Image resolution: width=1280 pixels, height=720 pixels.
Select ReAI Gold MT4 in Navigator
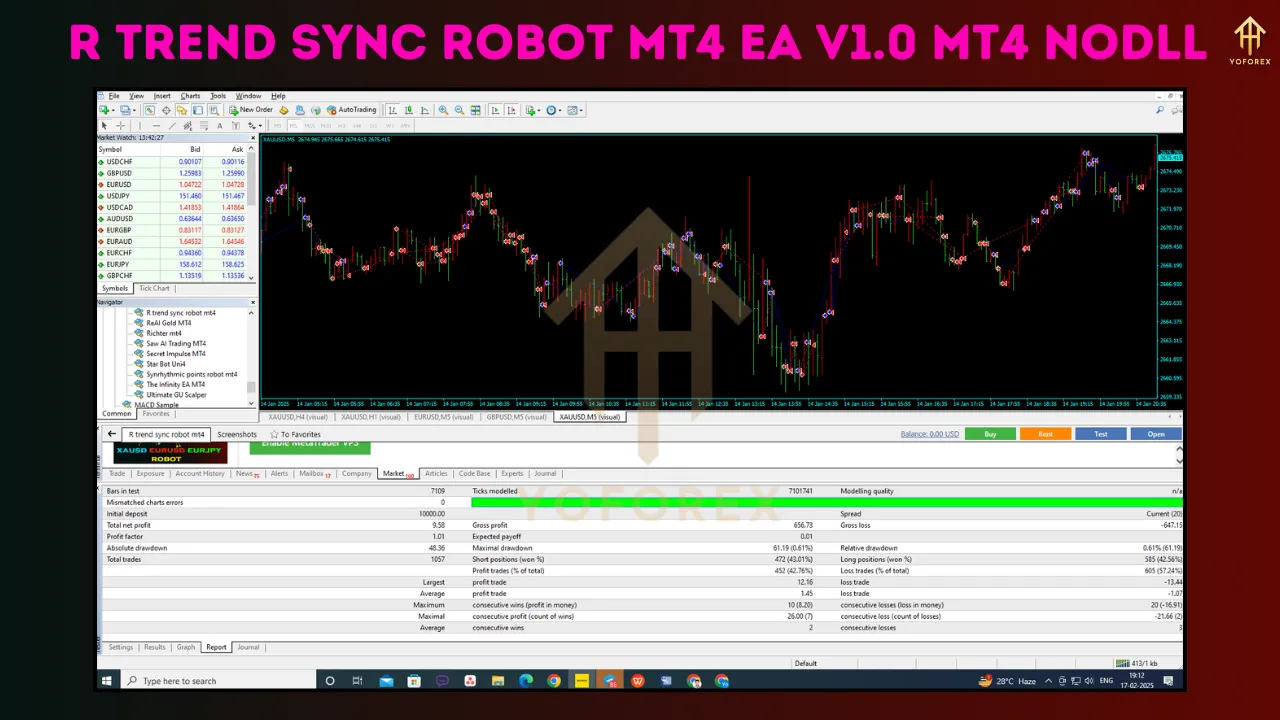tap(168, 323)
